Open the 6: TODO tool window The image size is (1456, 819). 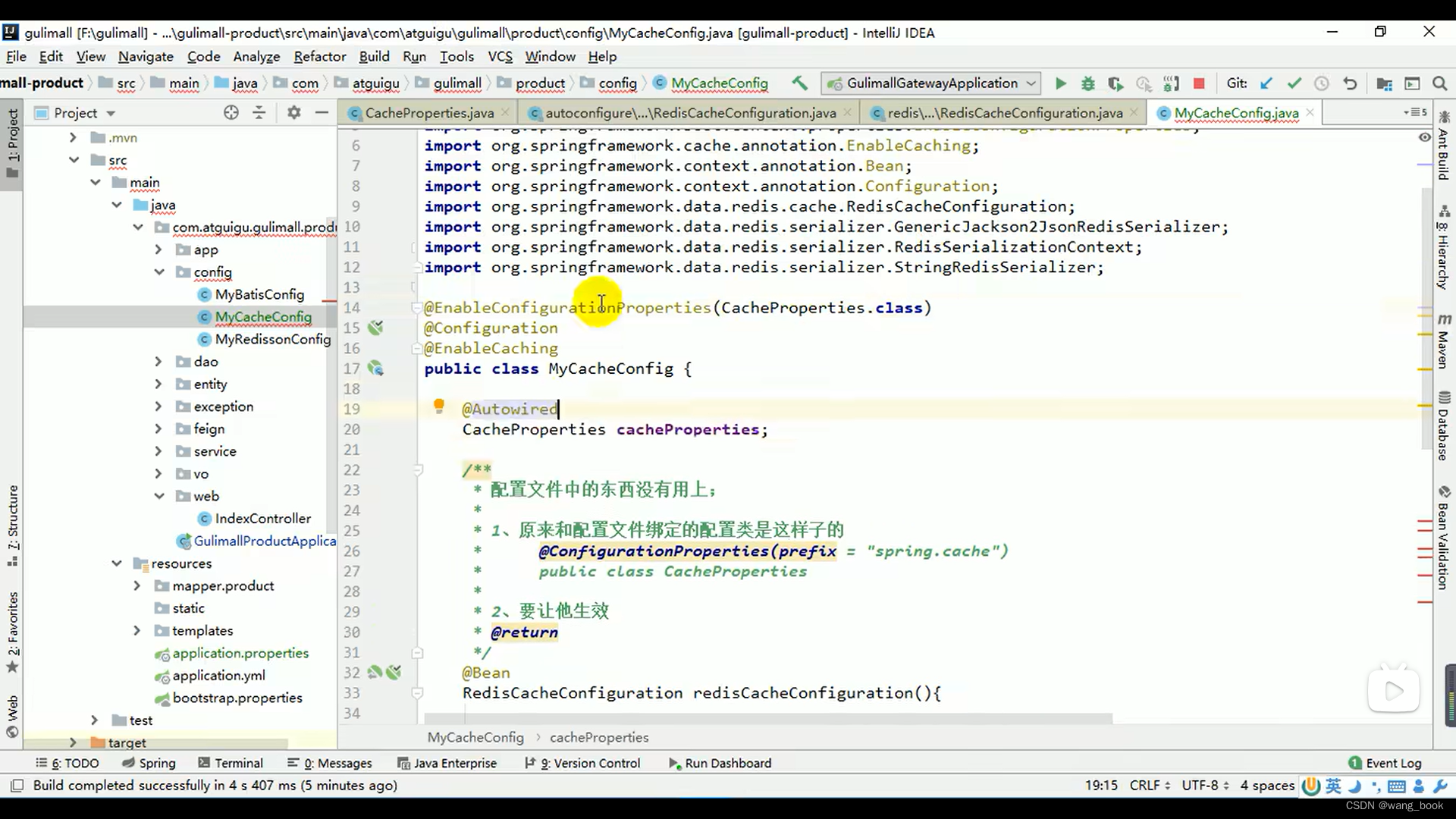pos(67,763)
